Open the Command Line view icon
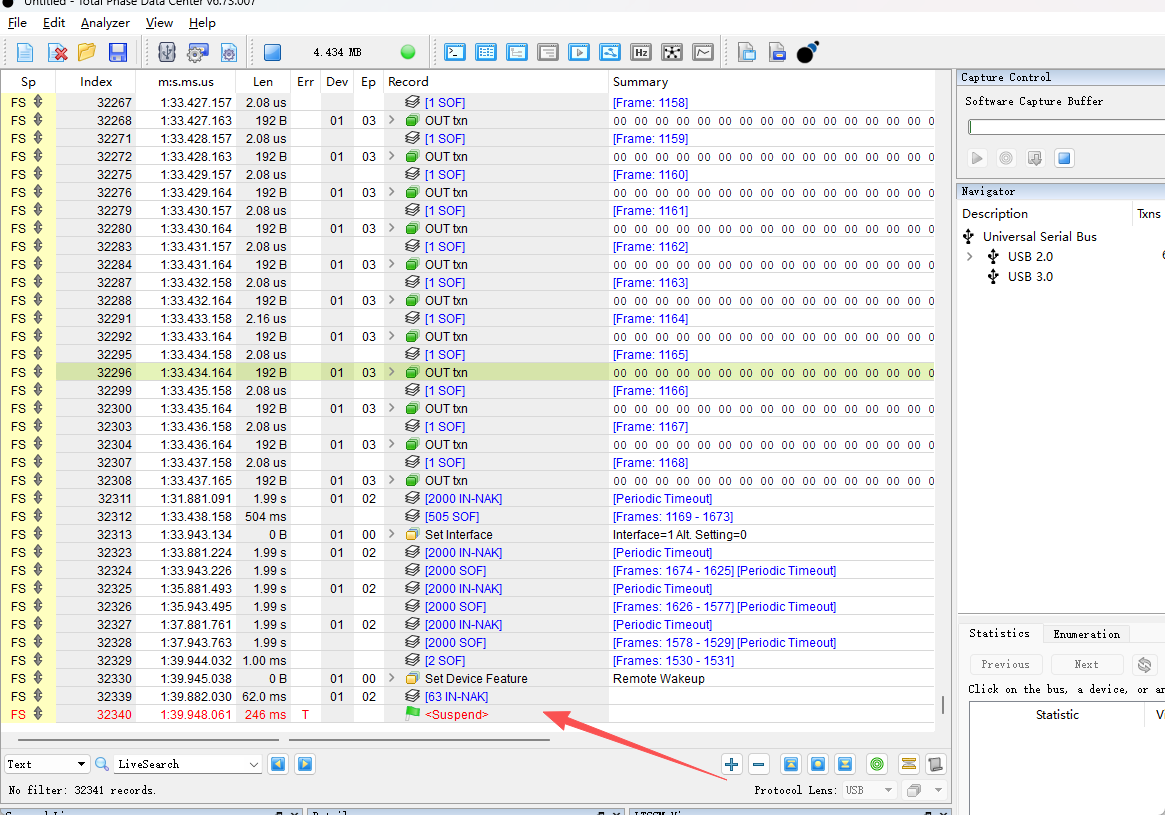 (455, 52)
